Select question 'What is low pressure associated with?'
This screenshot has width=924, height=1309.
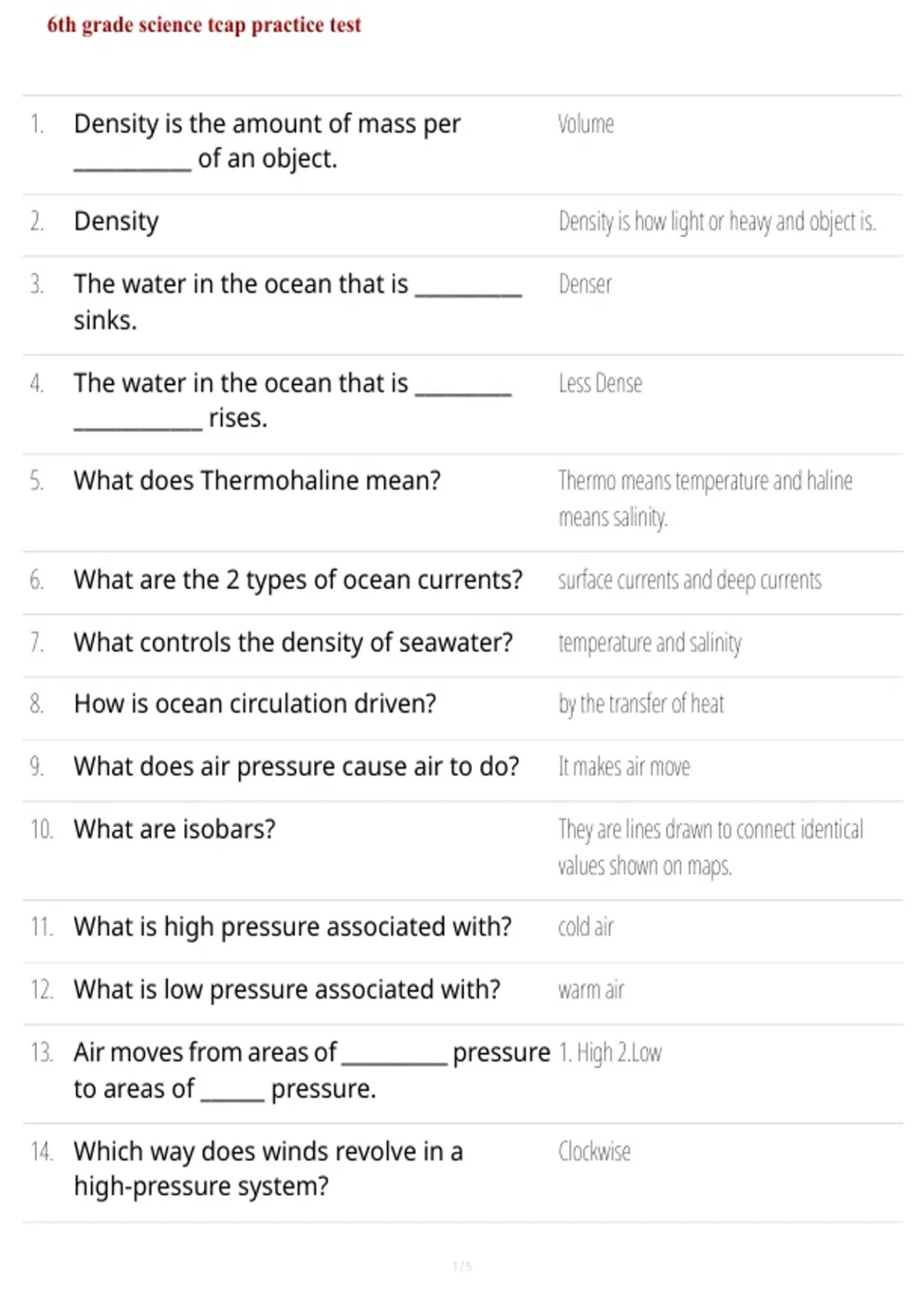point(287,989)
